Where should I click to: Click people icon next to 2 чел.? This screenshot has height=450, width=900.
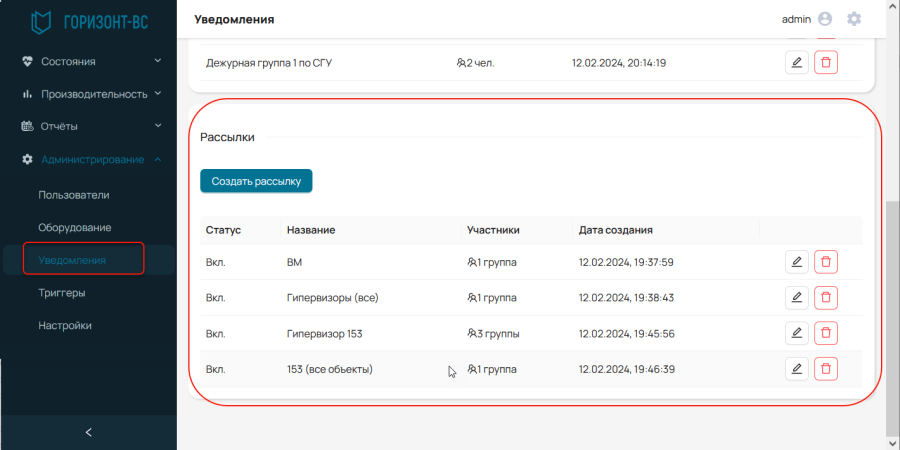coord(461,63)
